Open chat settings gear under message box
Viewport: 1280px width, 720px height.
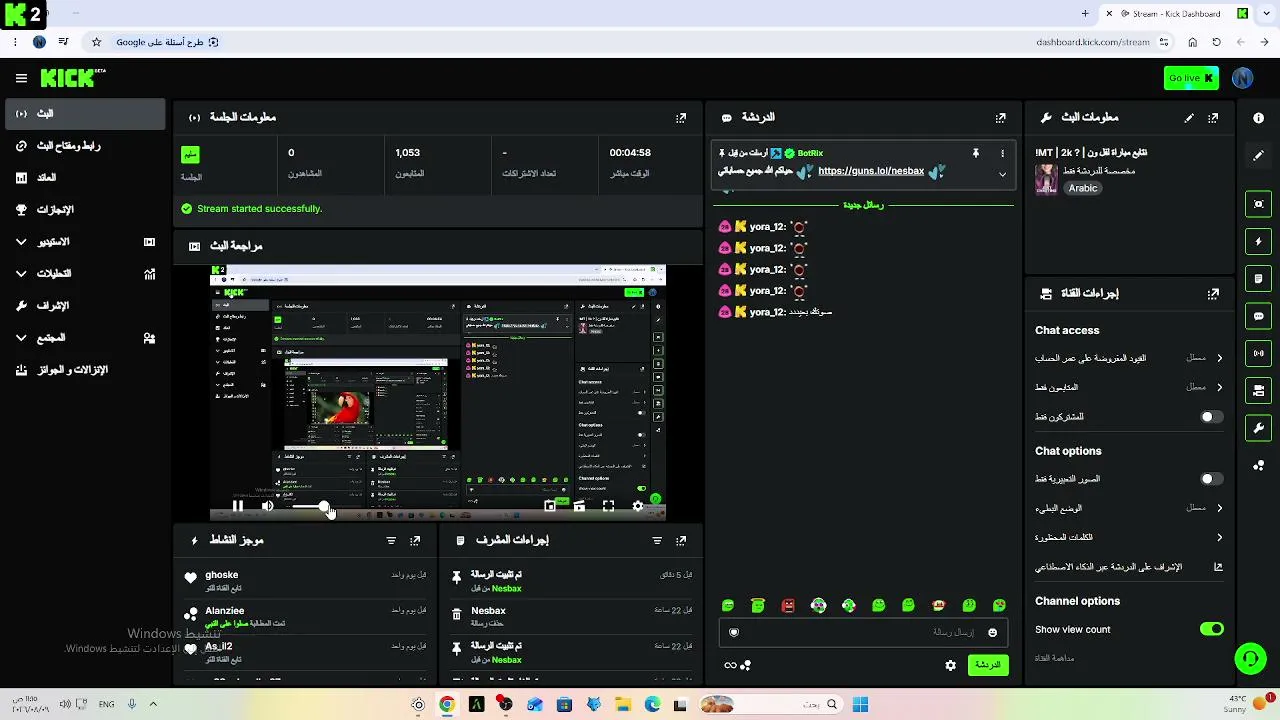[x=950, y=665]
